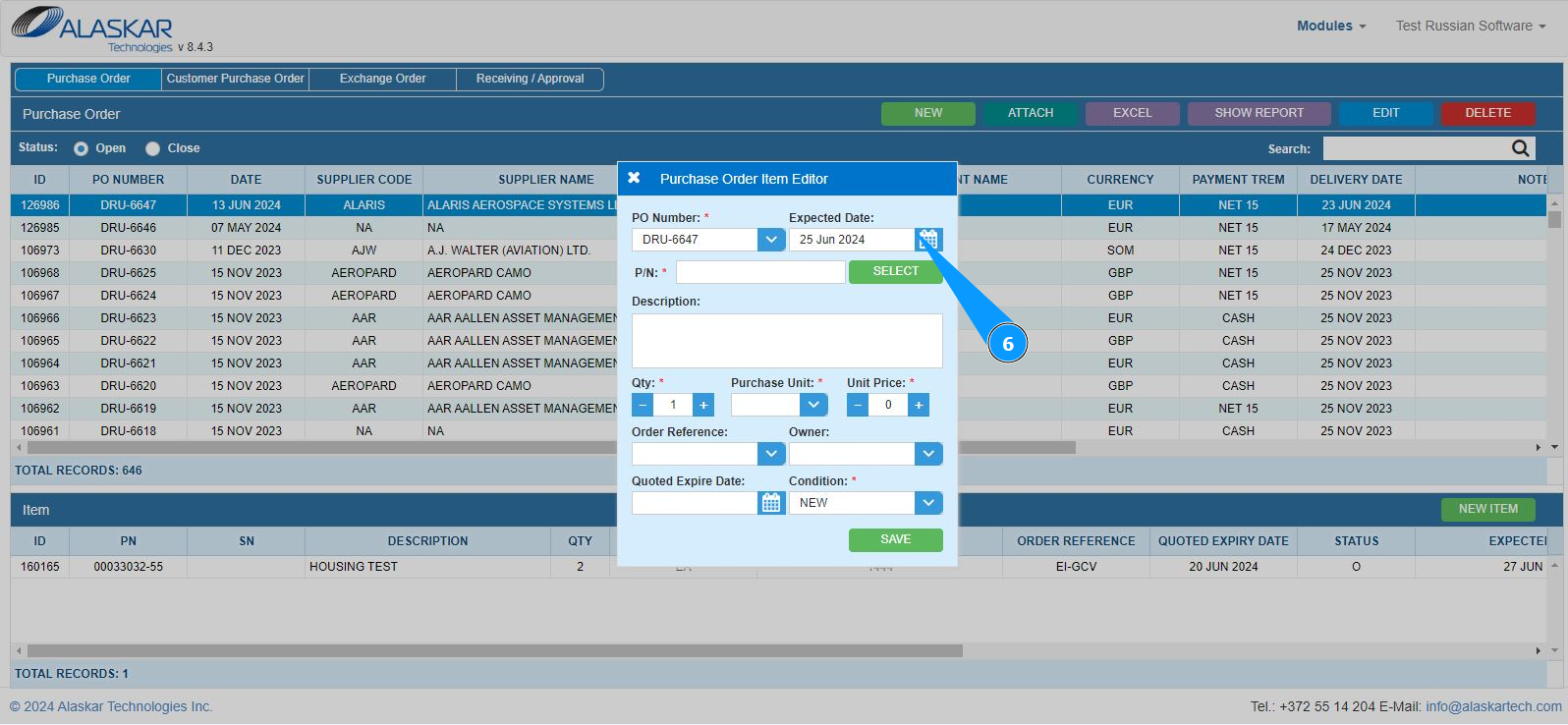Open the info@alaskartech.com email link
The width and height of the screenshot is (1568, 725).
1493,706
